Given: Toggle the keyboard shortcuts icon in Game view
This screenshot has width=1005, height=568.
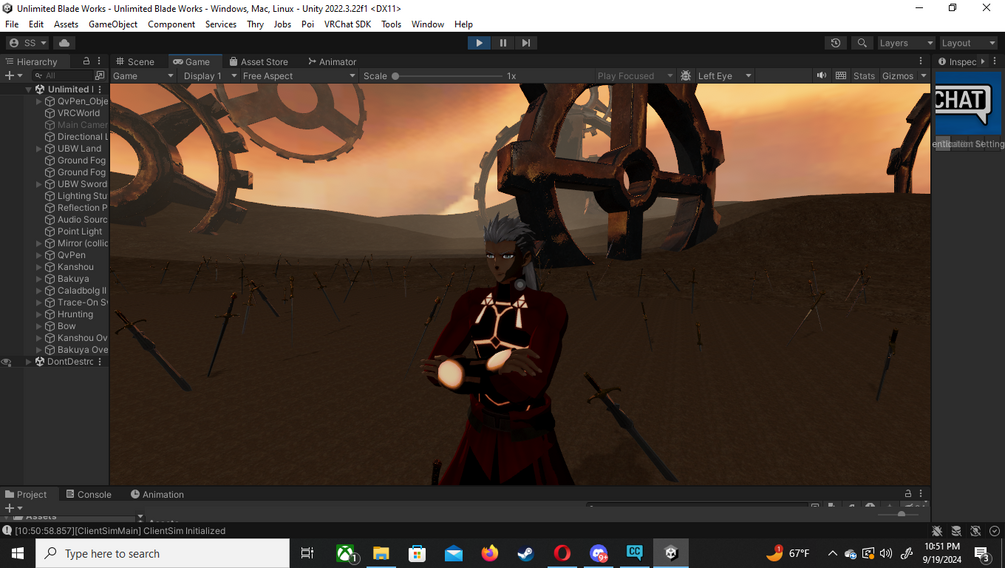Looking at the screenshot, I should click(x=841, y=76).
